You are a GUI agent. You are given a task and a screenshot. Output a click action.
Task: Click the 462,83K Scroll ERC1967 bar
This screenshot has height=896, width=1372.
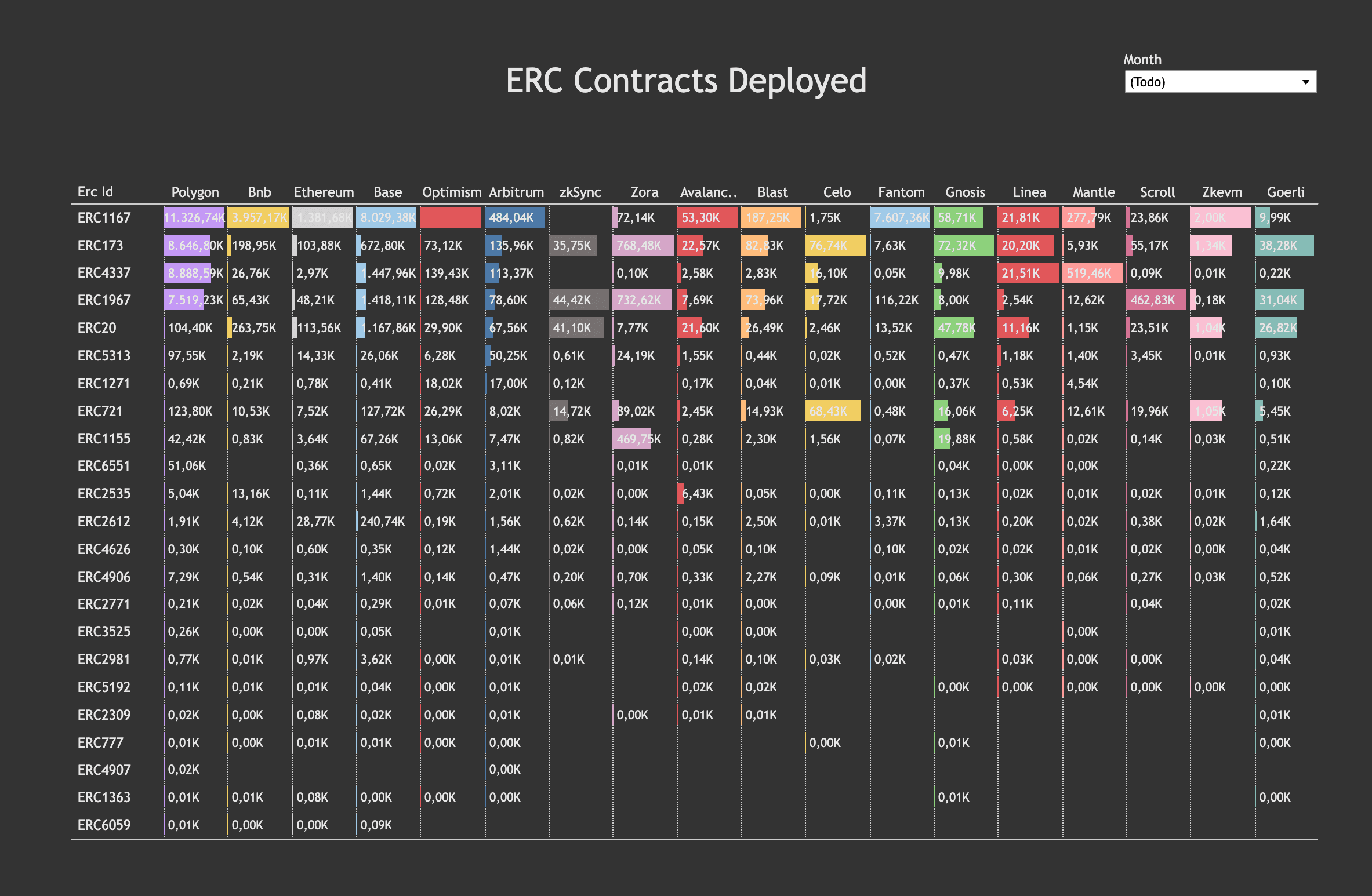[1156, 300]
